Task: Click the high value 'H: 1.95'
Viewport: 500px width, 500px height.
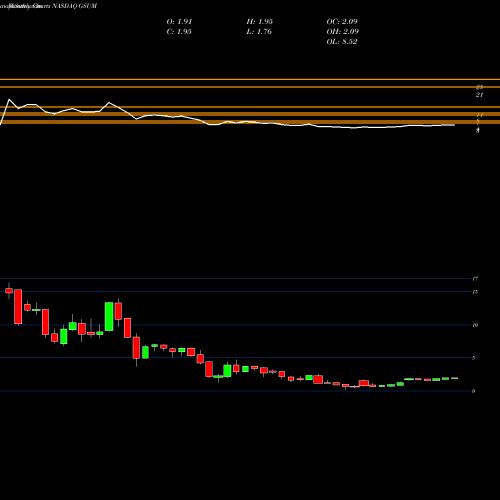Action: pyautogui.click(x=260, y=21)
